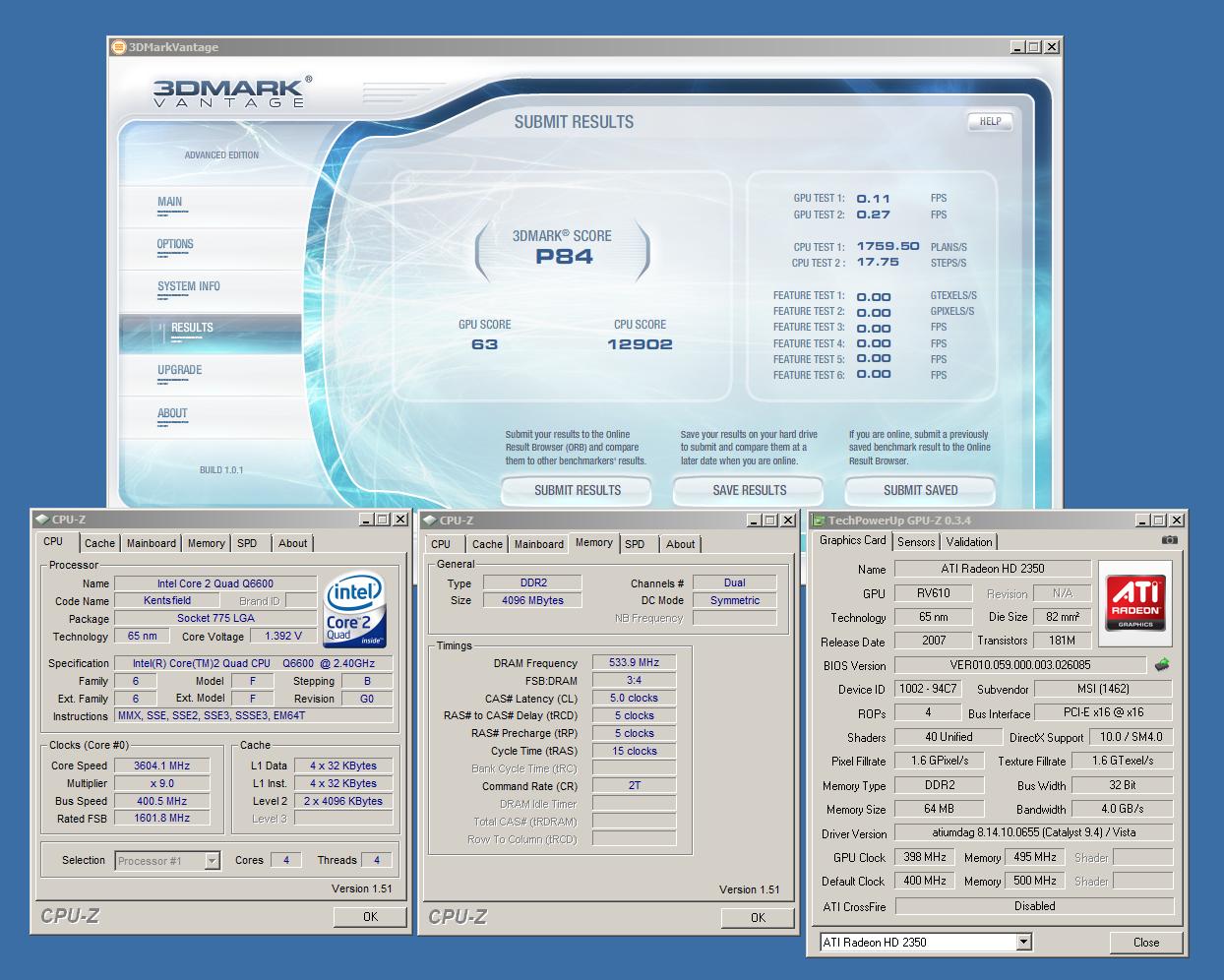Click the GPU score value 63
The height and width of the screenshot is (980, 1224).
(485, 344)
